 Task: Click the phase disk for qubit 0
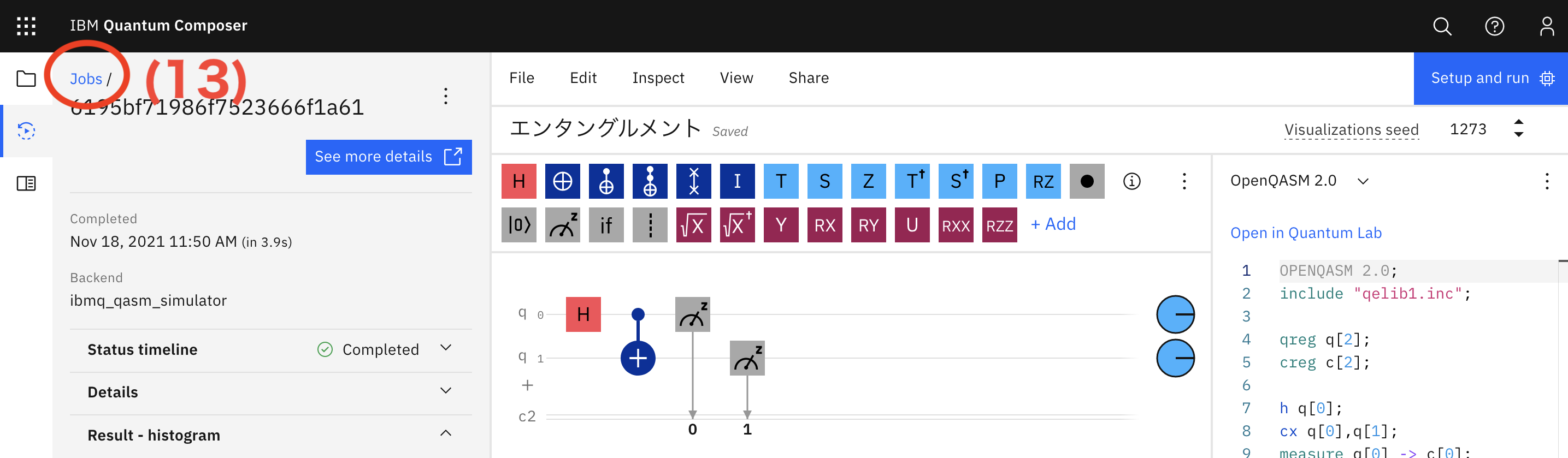[1175, 314]
